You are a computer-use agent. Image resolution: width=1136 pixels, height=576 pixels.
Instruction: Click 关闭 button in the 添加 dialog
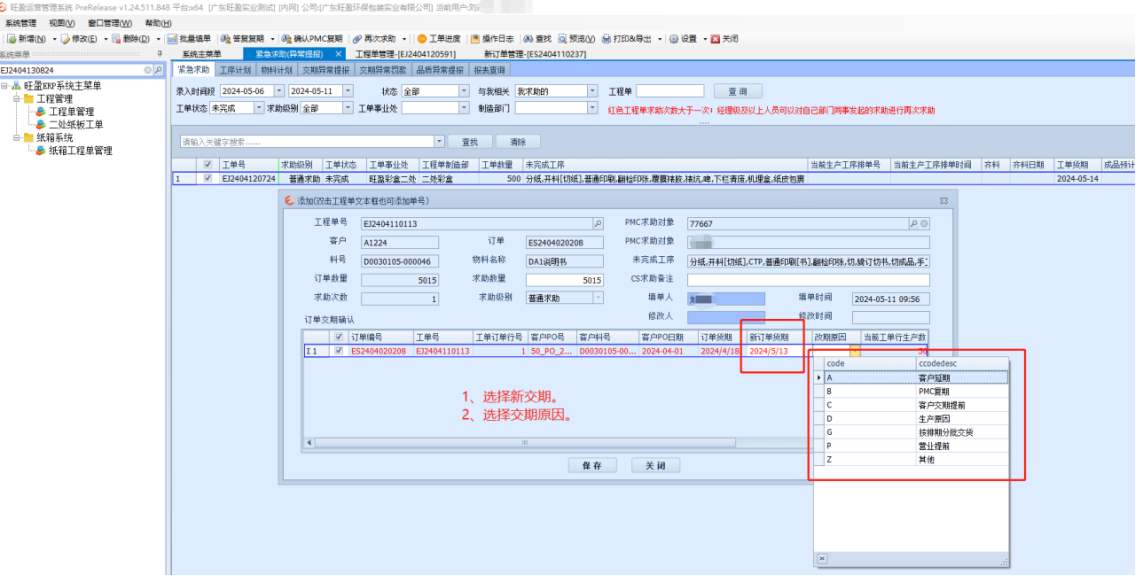[x=656, y=465]
